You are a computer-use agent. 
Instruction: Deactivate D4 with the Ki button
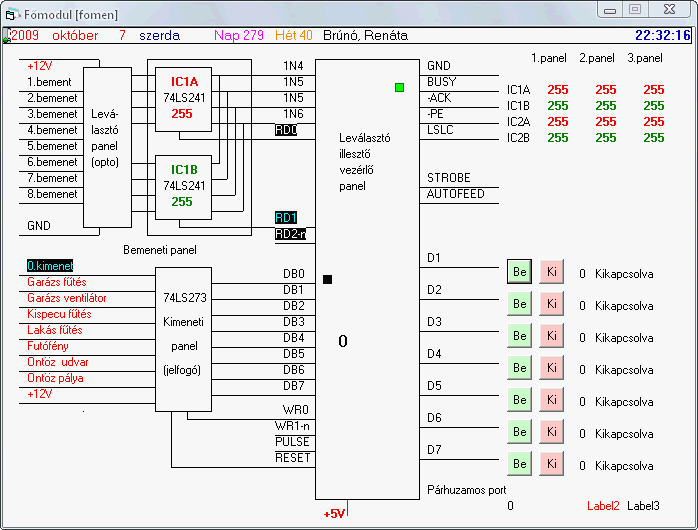552,368
